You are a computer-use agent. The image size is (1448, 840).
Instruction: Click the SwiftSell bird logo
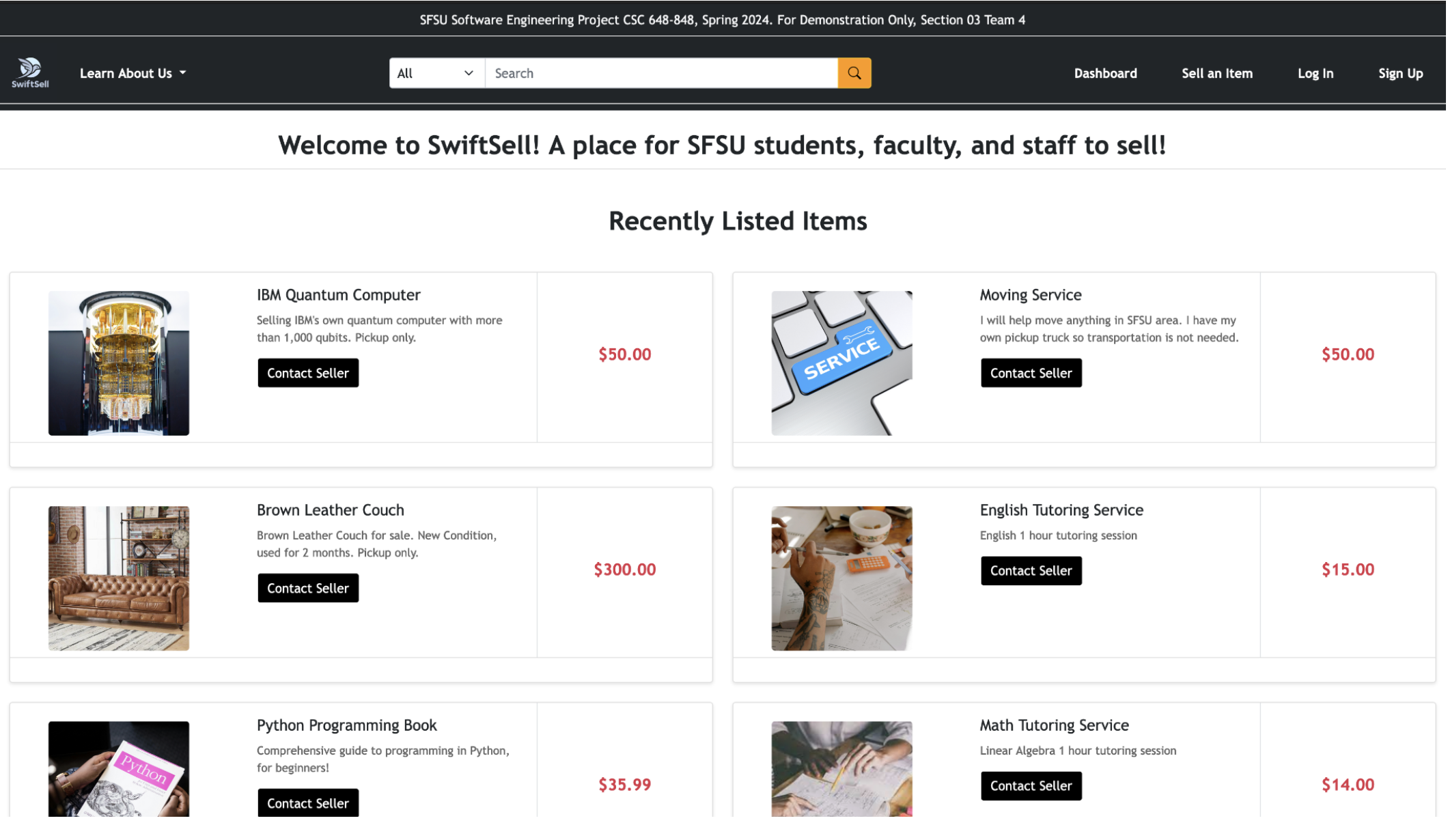30,72
